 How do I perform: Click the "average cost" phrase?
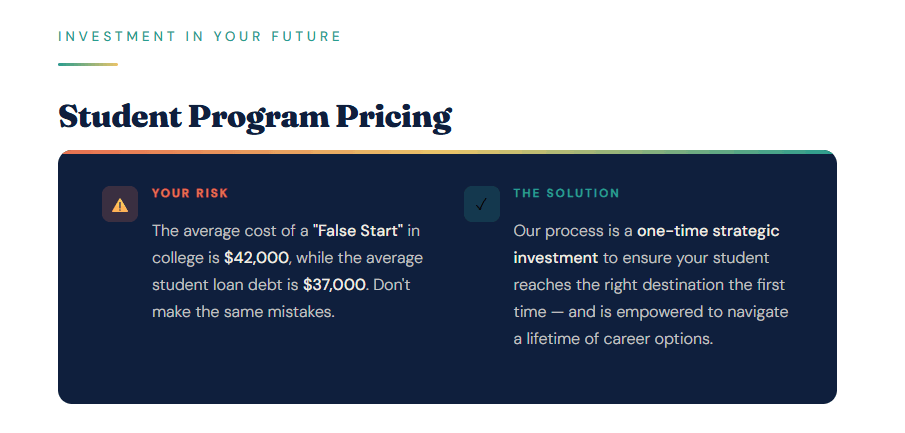[229, 231]
